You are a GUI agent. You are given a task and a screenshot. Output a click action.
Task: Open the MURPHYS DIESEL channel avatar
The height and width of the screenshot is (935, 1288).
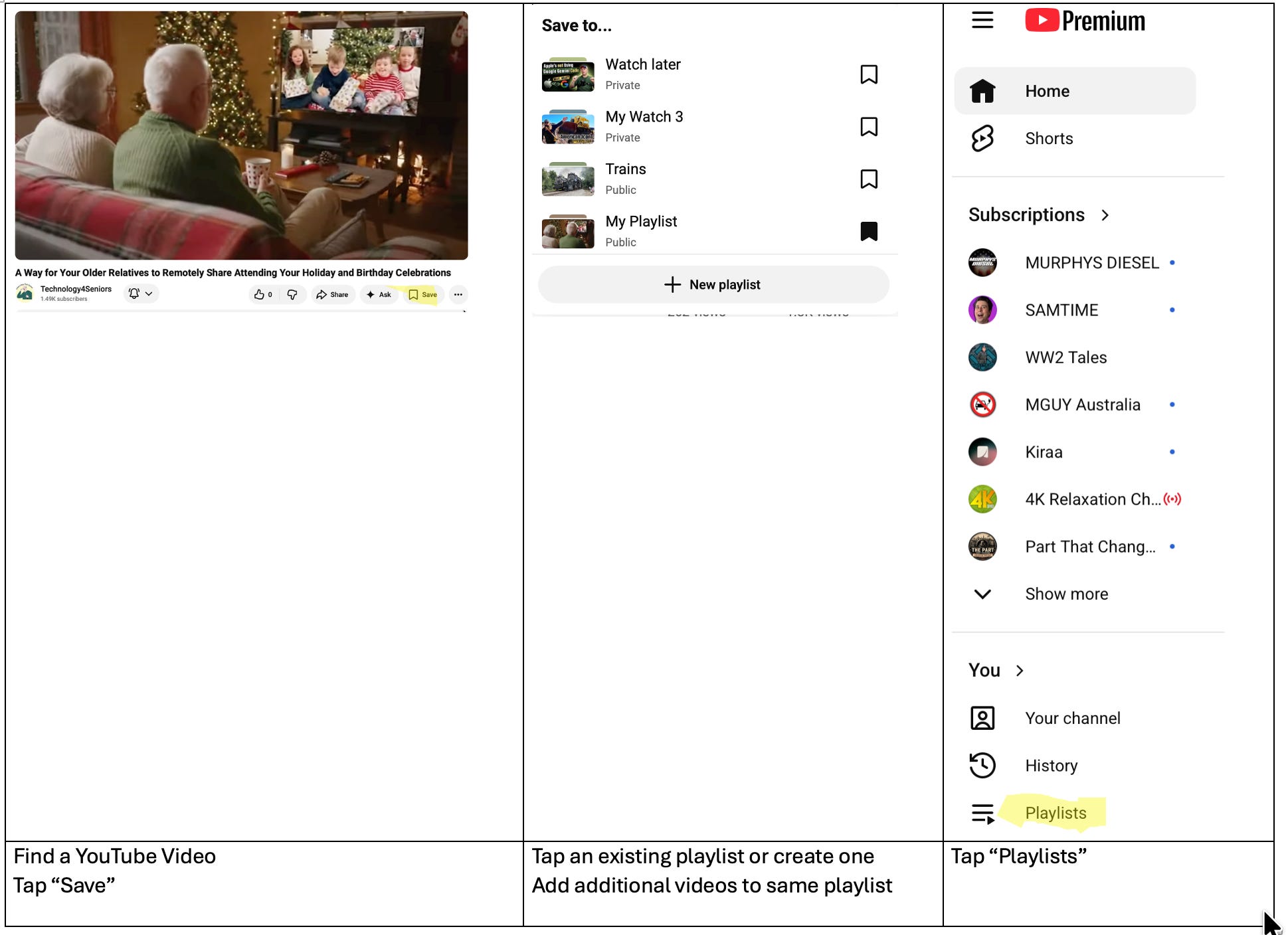point(982,262)
